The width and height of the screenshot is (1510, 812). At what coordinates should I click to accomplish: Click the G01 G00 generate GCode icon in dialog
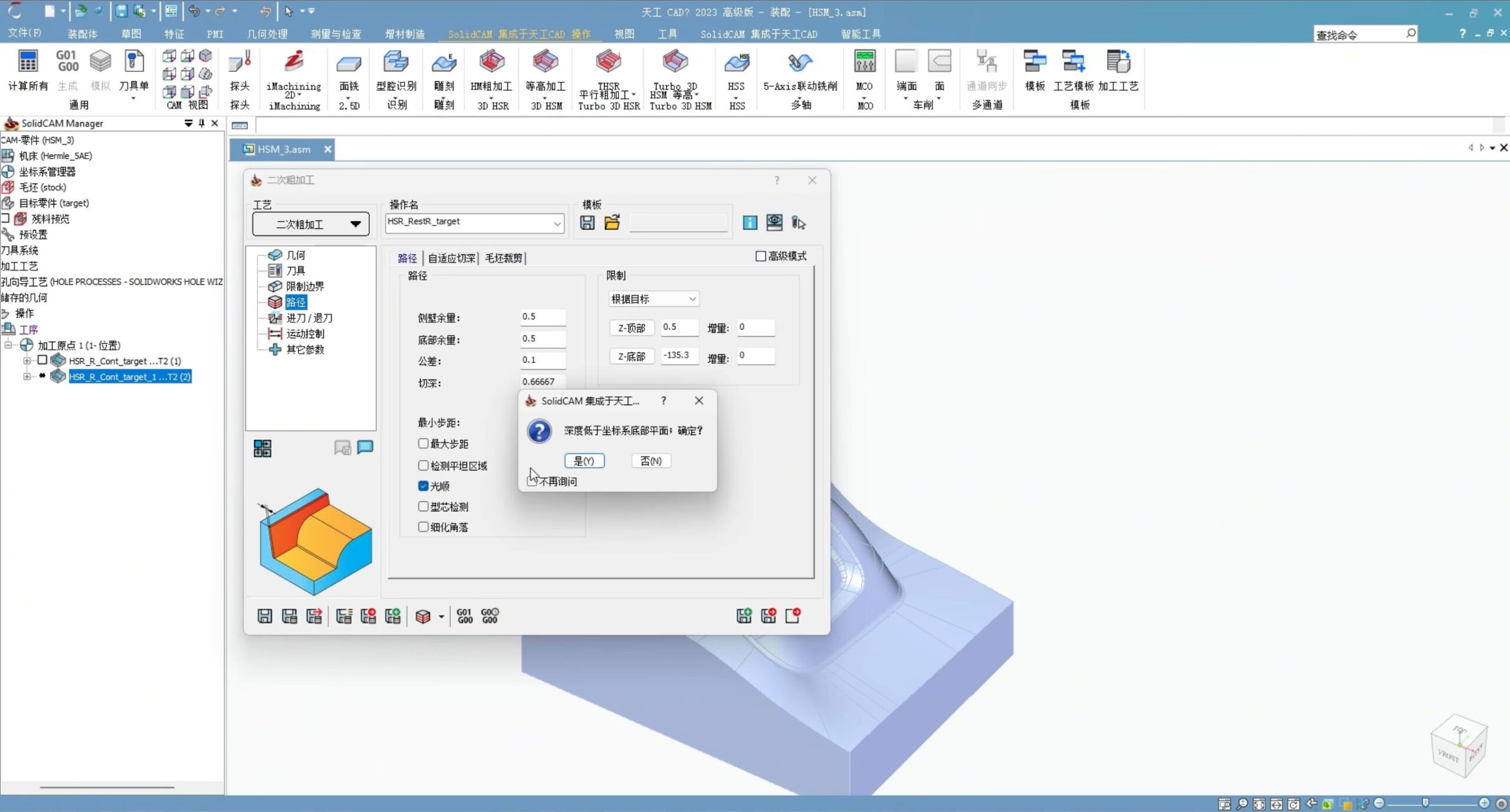click(465, 616)
